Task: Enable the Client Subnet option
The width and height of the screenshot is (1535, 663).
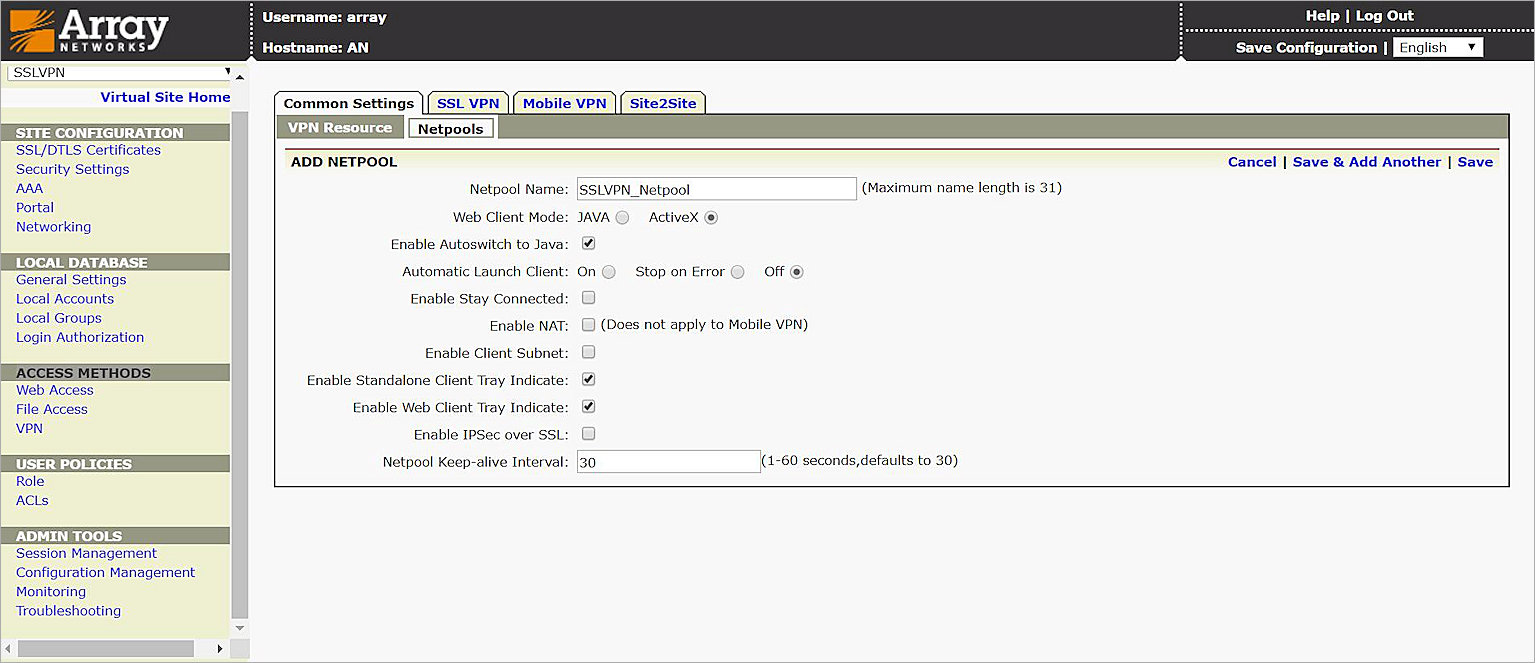Action: point(588,351)
